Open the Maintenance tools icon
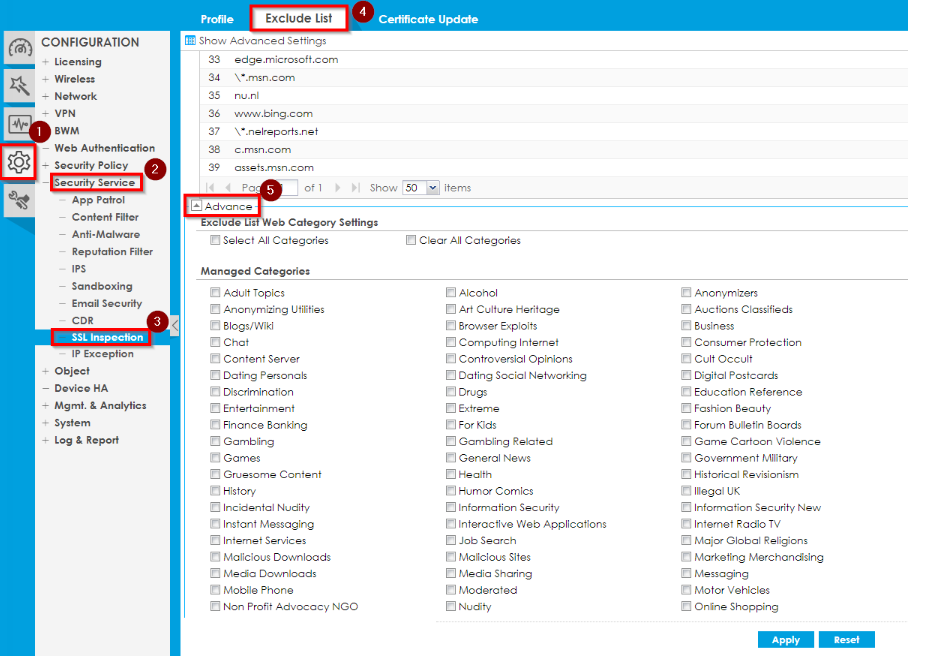Viewport: 926px width, 657px height. (x=19, y=200)
